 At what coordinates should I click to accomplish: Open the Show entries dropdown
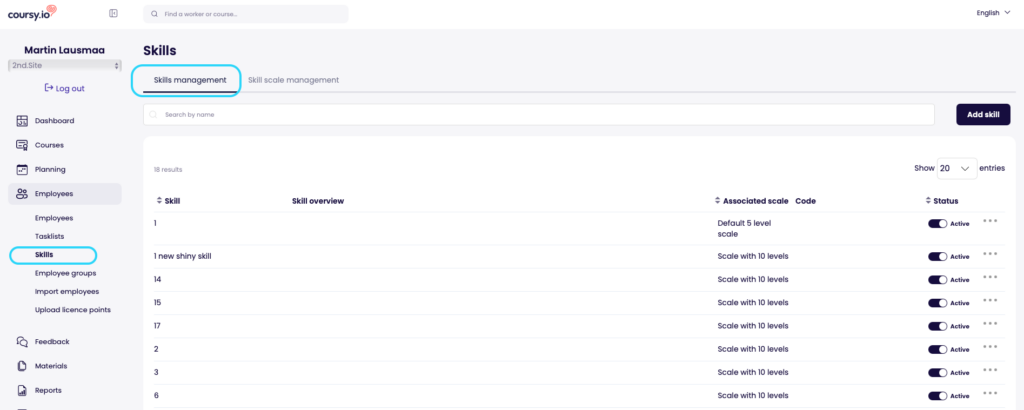(957, 169)
